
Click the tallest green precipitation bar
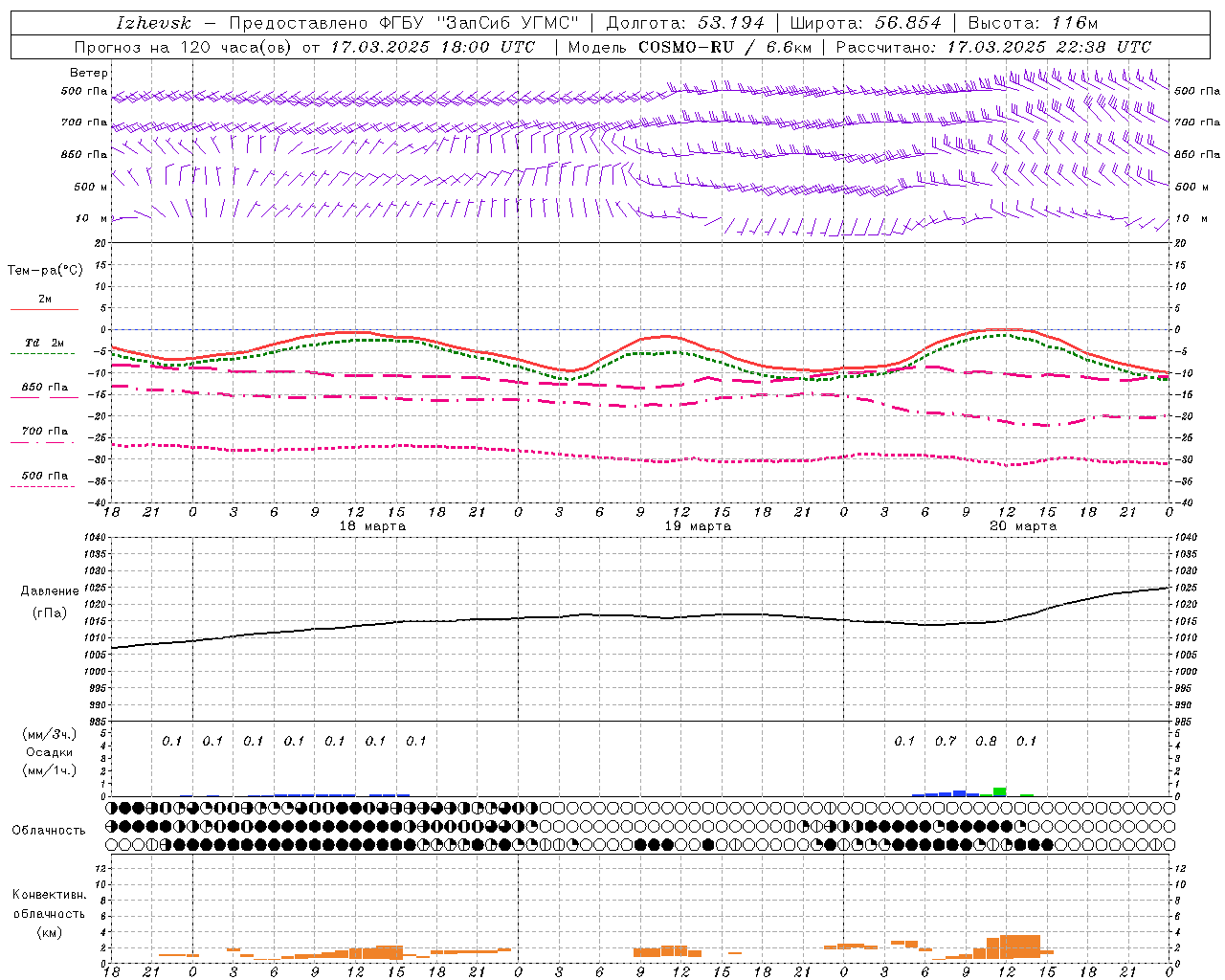999,791
